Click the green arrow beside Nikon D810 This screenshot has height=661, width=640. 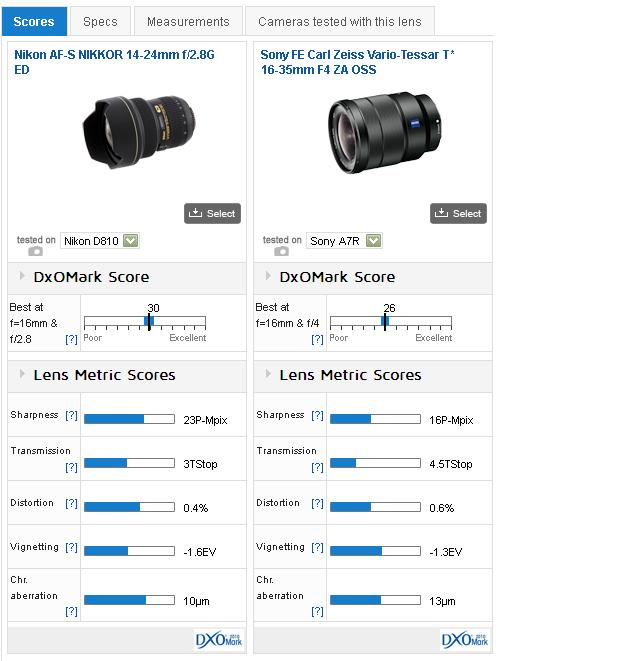(130, 241)
